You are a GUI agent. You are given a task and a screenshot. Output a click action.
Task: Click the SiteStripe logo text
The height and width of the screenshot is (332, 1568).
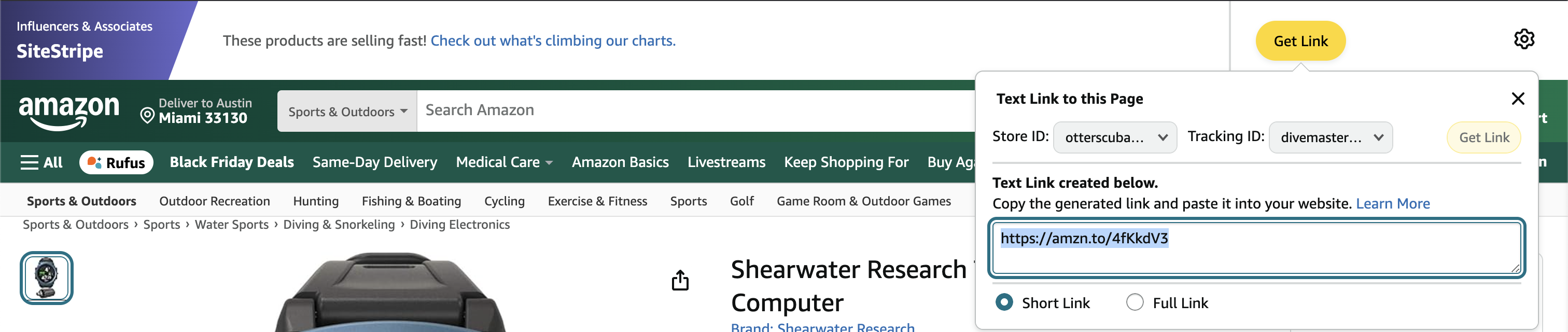(x=60, y=51)
